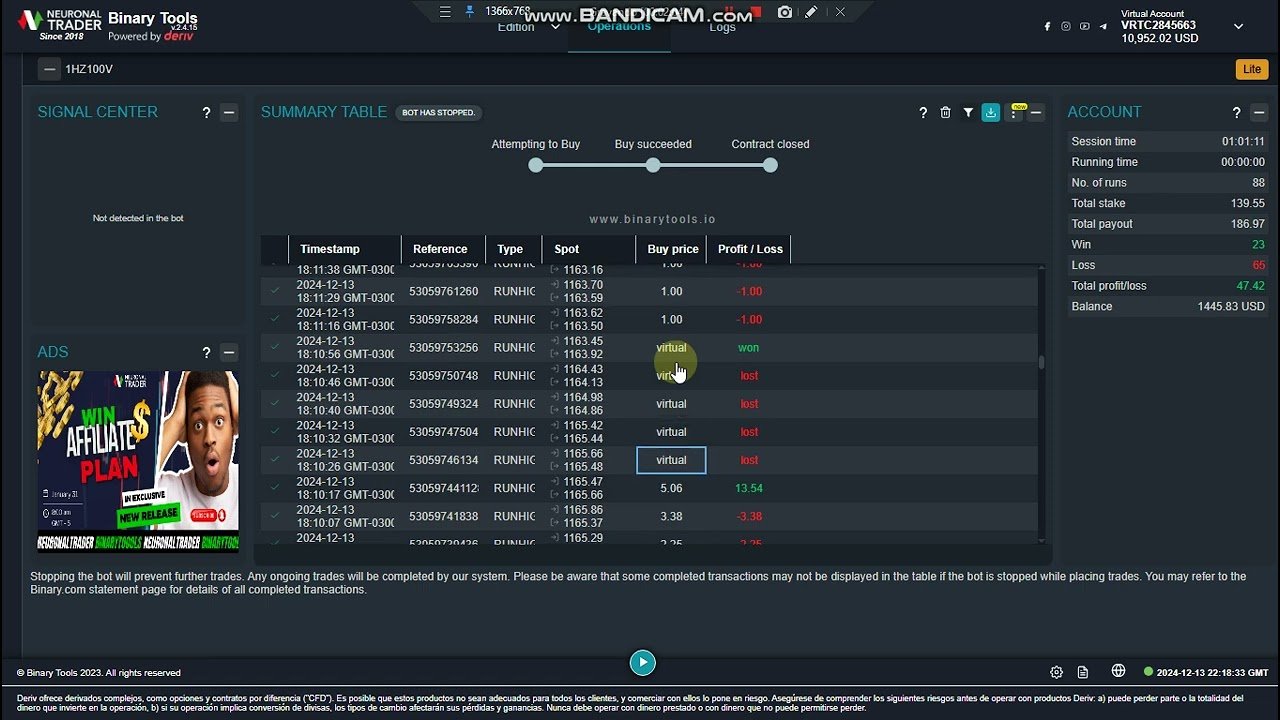Click the 13.54 profit value
Image resolution: width=1280 pixels, height=720 pixels.
(749, 488)
